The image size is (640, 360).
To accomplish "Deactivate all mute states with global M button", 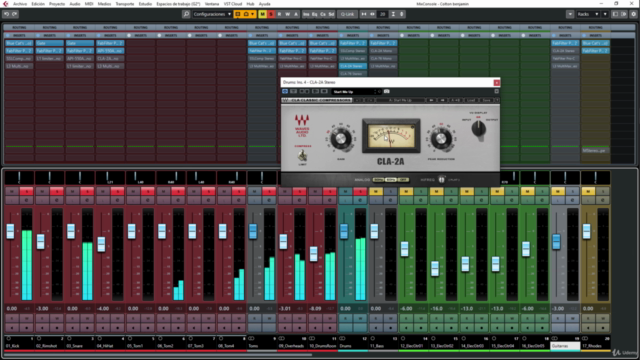I will (x=262, y=14).
